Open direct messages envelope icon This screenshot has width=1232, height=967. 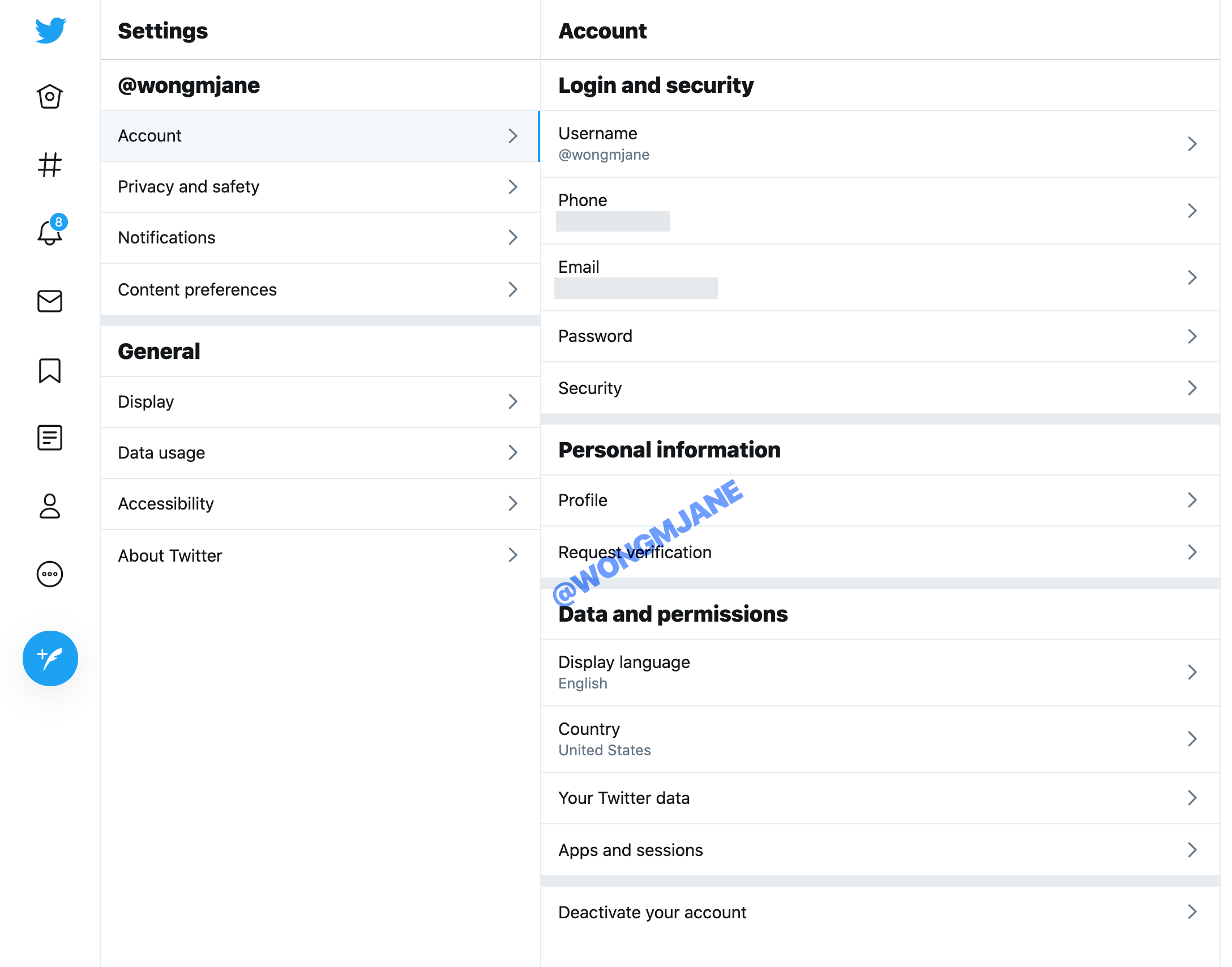(x=50, y=300)
